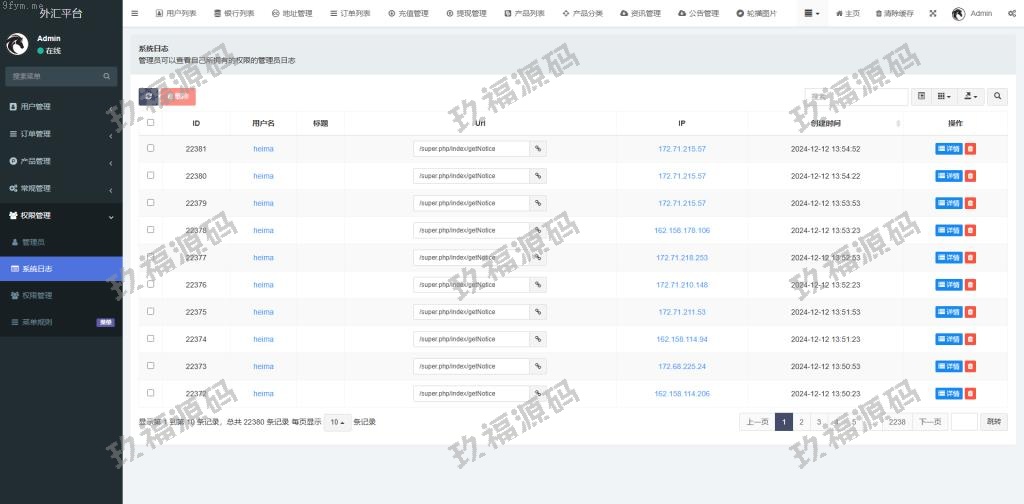Open the page size dropdown showing 10
The image size is (1024, 504).
(337, 422)
